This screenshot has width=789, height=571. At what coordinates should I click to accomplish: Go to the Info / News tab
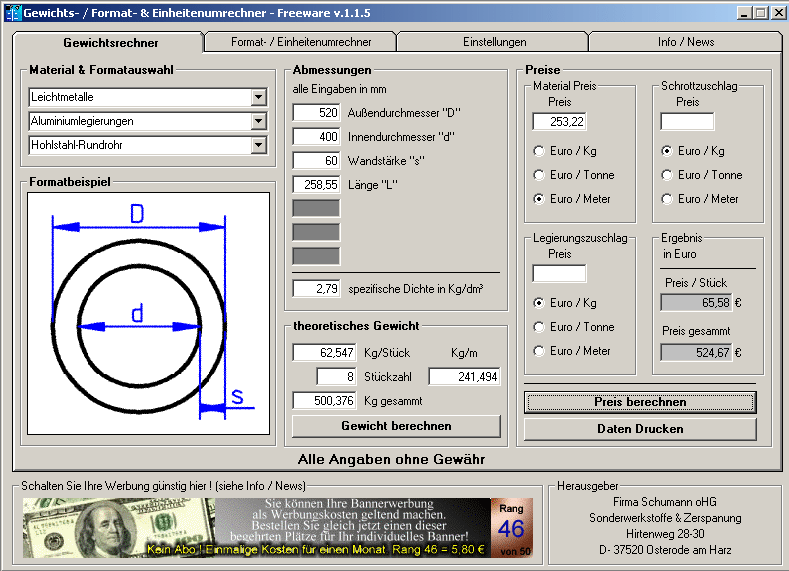(685, 42)
